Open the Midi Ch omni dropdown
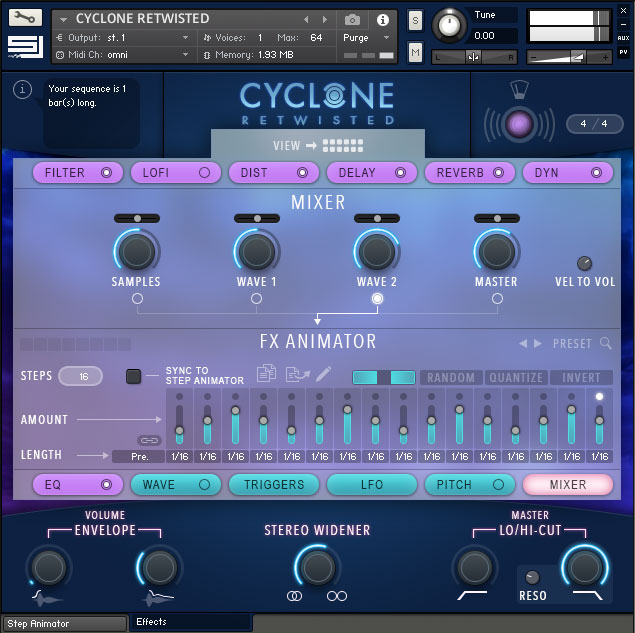Viewport: 635px width, 633px height. pos(122,54)
